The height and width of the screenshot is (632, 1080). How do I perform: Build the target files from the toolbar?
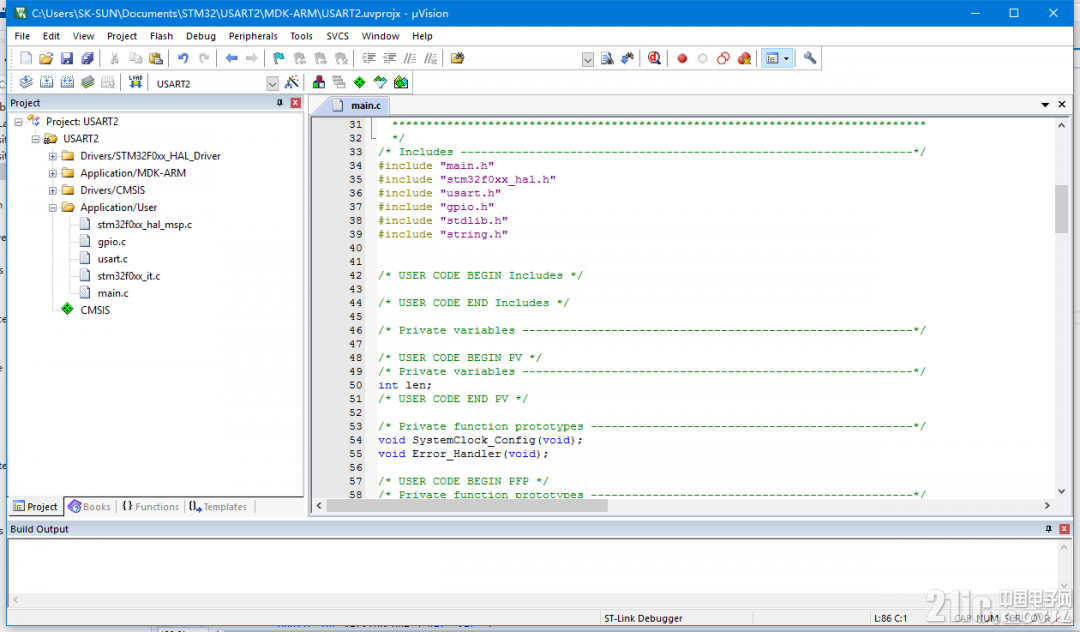click(46, 83)
